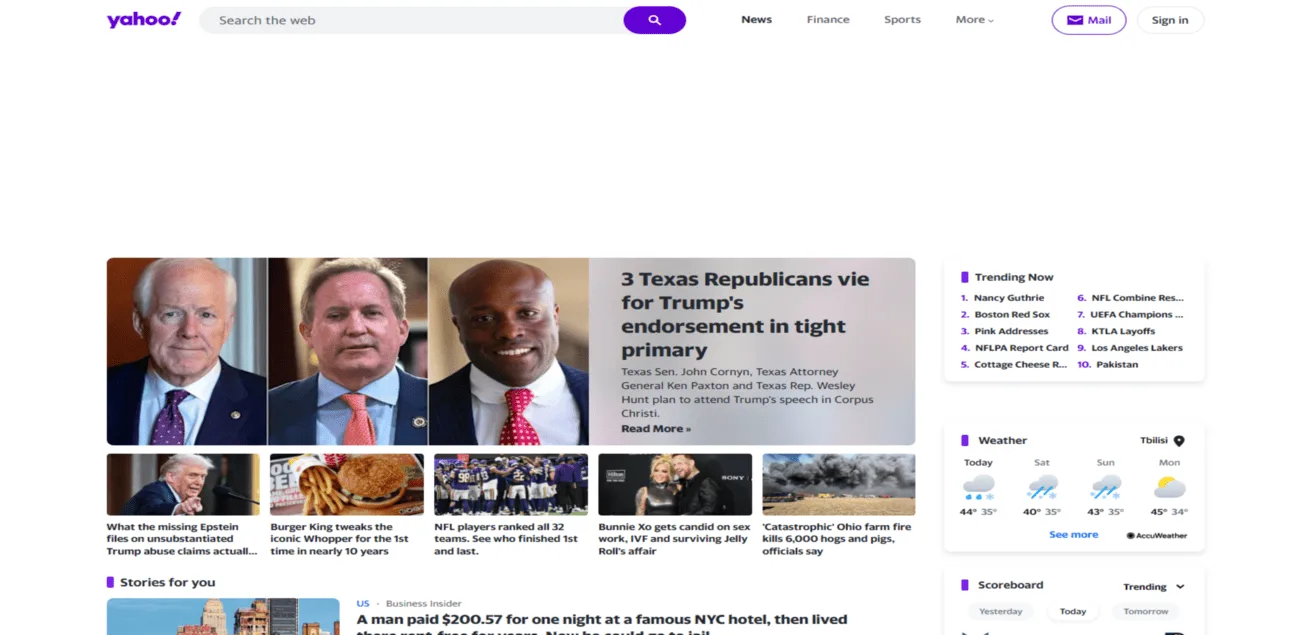1308x635 pixels.
Task: Click the Scoreboard heading
Action: 1010,585
